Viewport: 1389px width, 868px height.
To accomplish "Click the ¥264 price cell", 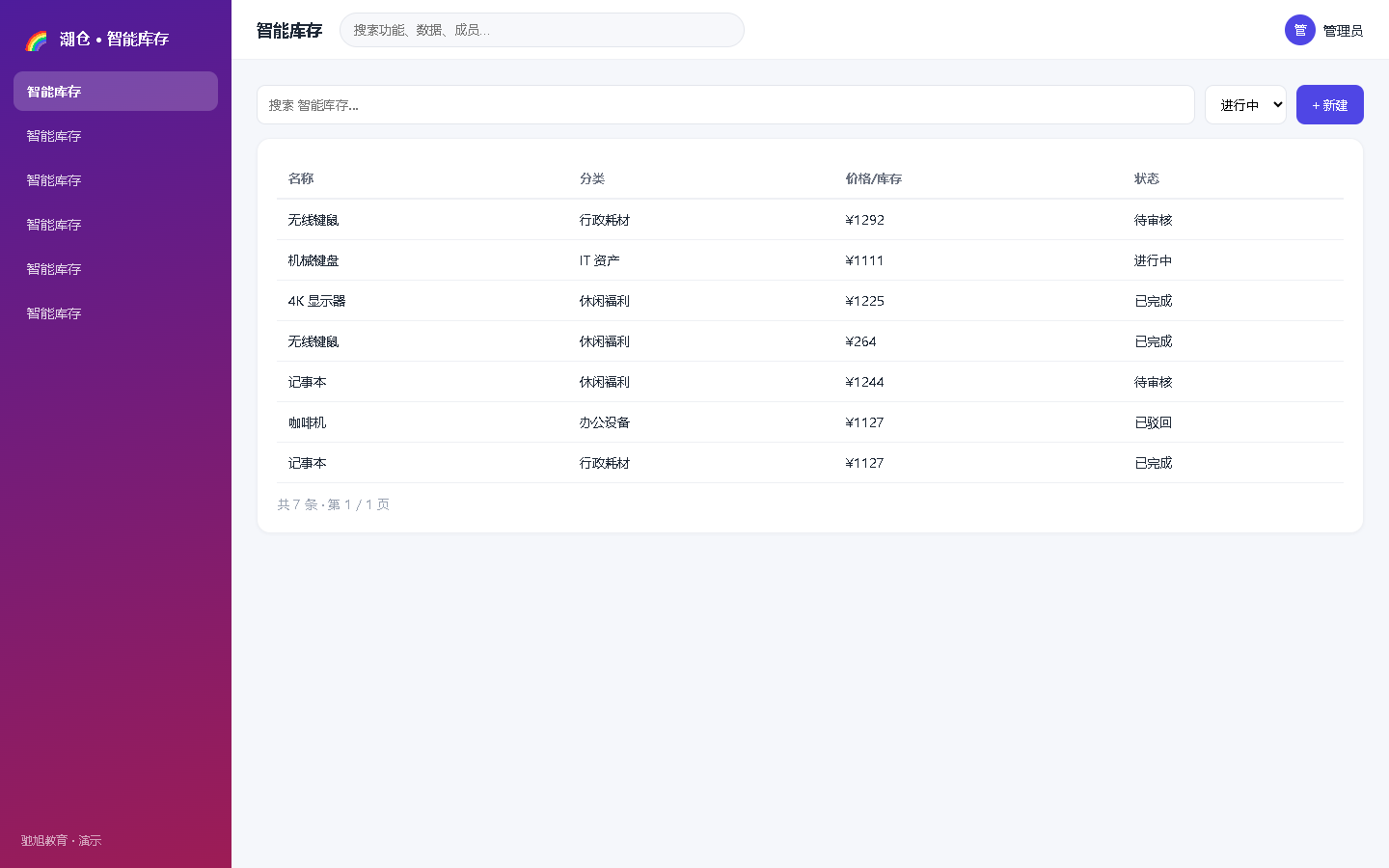I will coord(861,341).
